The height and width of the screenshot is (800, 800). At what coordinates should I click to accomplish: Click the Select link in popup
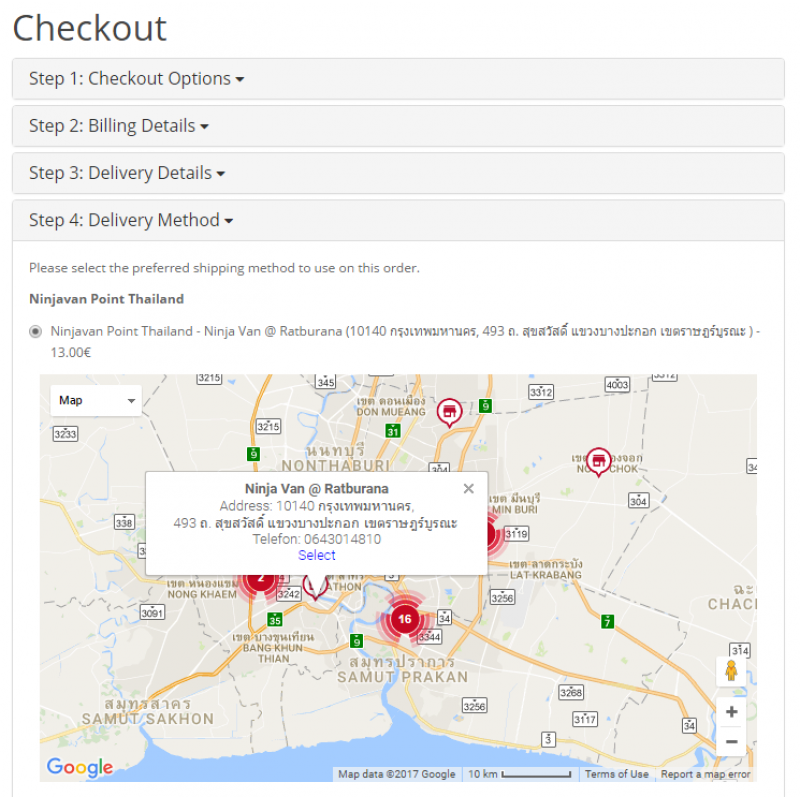[317, 555]
